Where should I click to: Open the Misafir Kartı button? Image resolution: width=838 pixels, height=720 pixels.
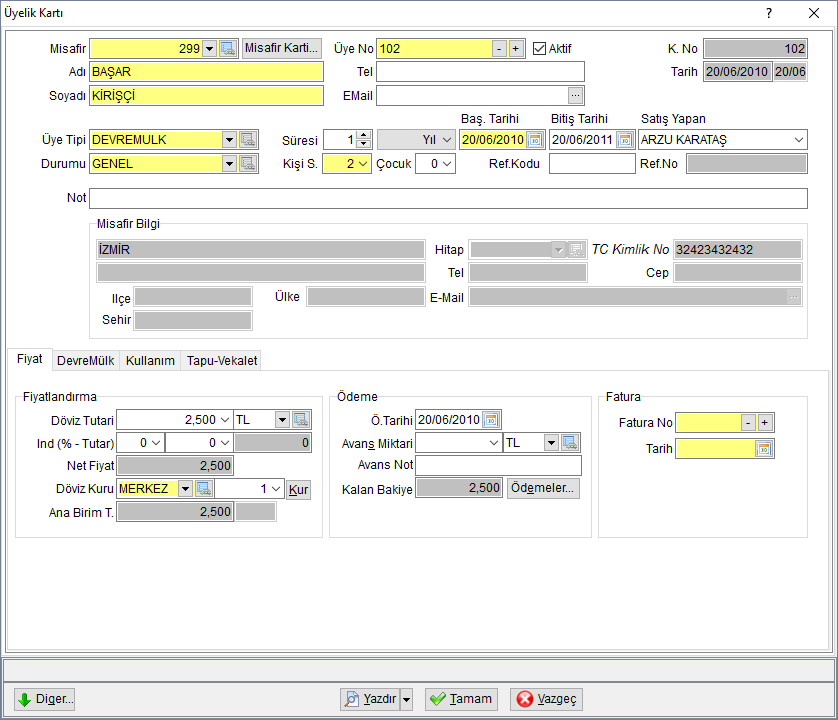(282, 48)
